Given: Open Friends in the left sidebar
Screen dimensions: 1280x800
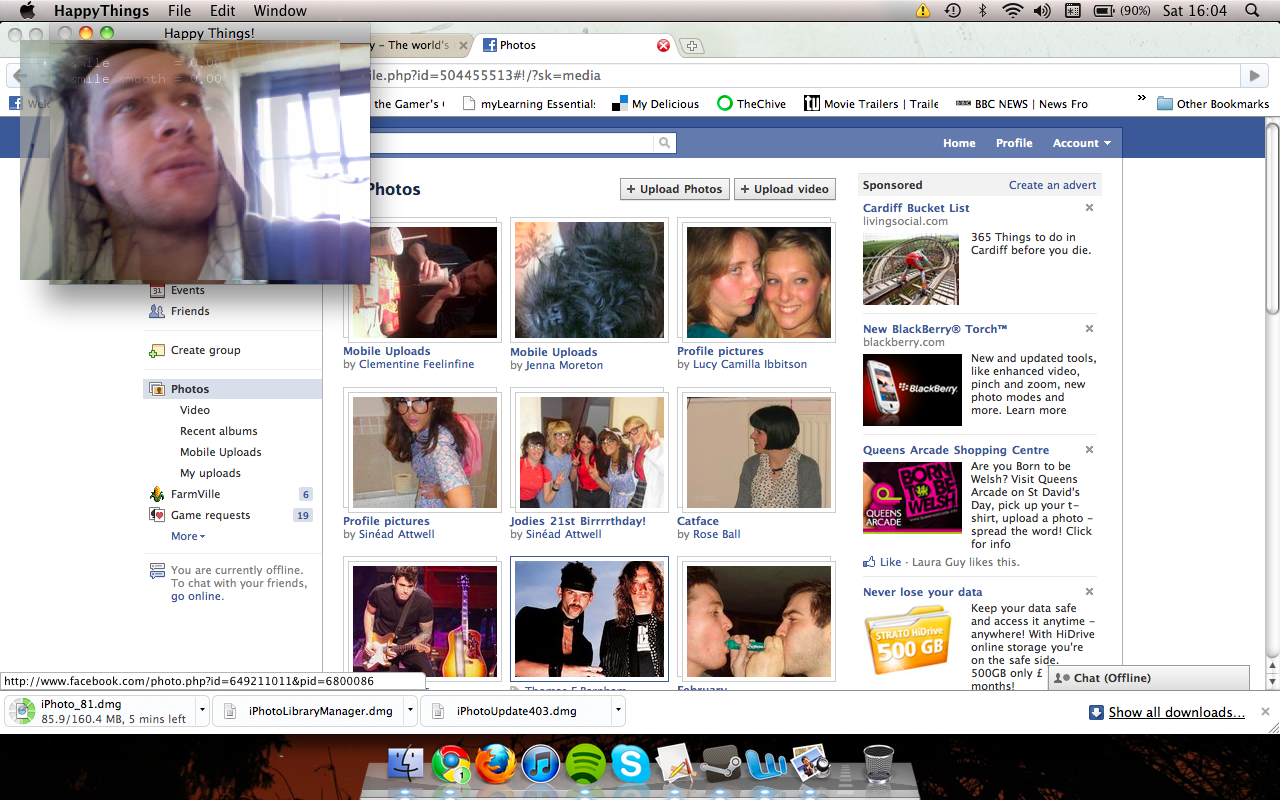Looking at the screenshot, I should pos(189,311).
